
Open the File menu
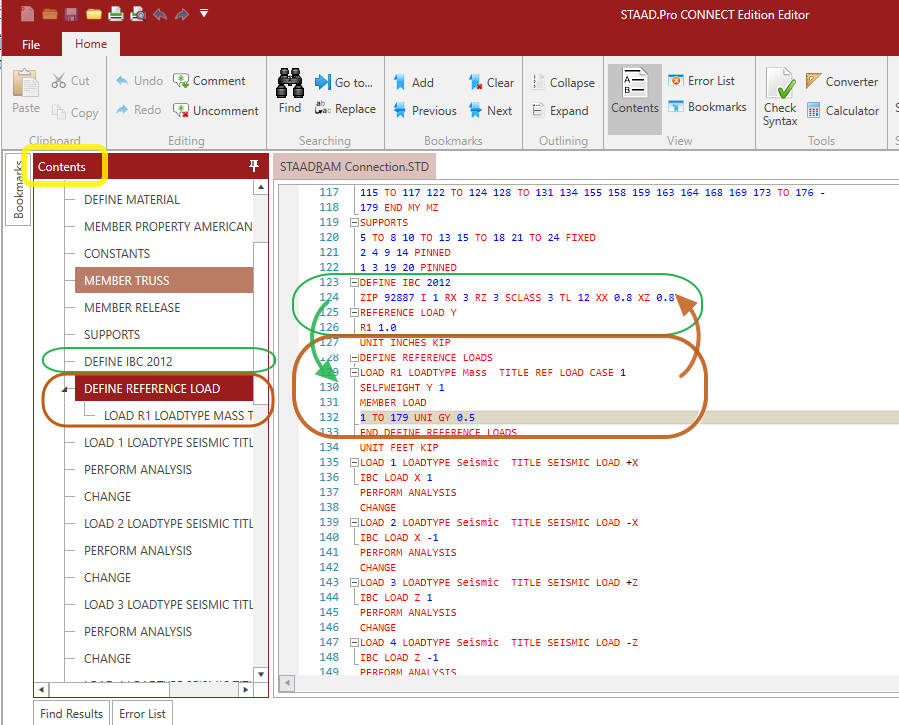(31, 44)
